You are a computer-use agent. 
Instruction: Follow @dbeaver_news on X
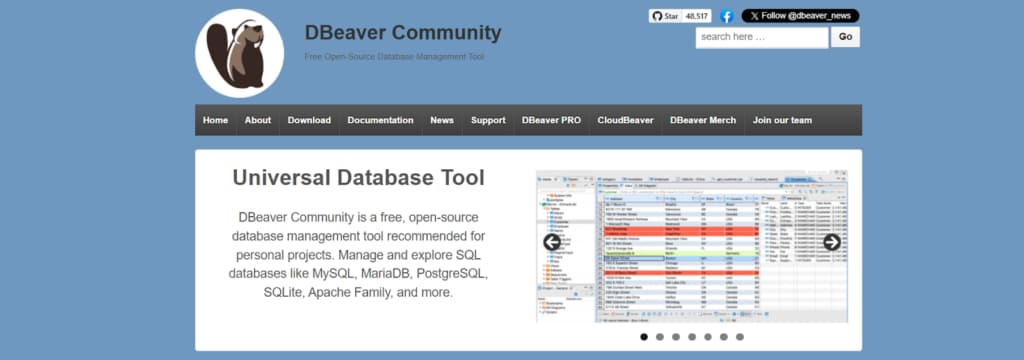(800, 16)
